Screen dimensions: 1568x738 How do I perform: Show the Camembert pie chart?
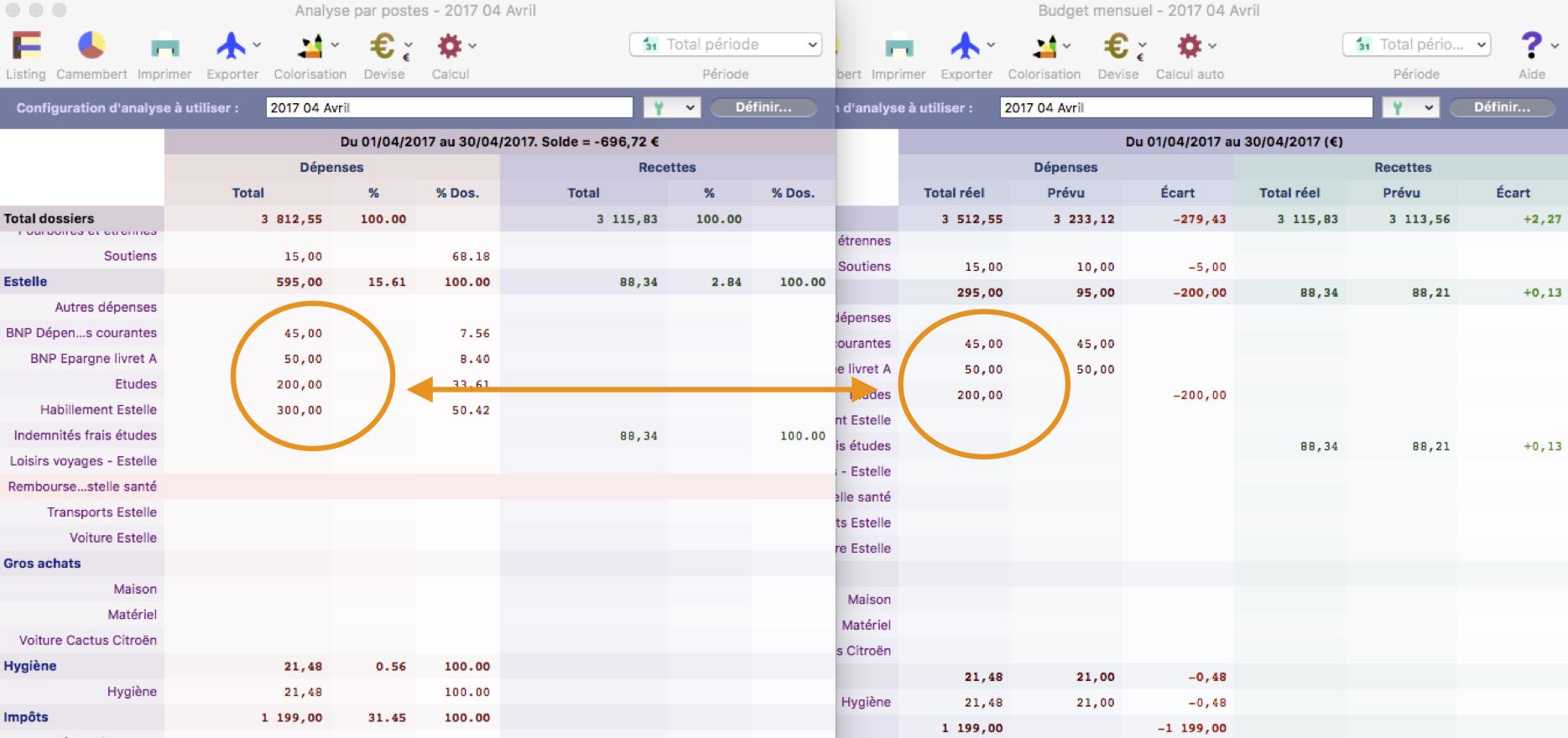(91, 46)
